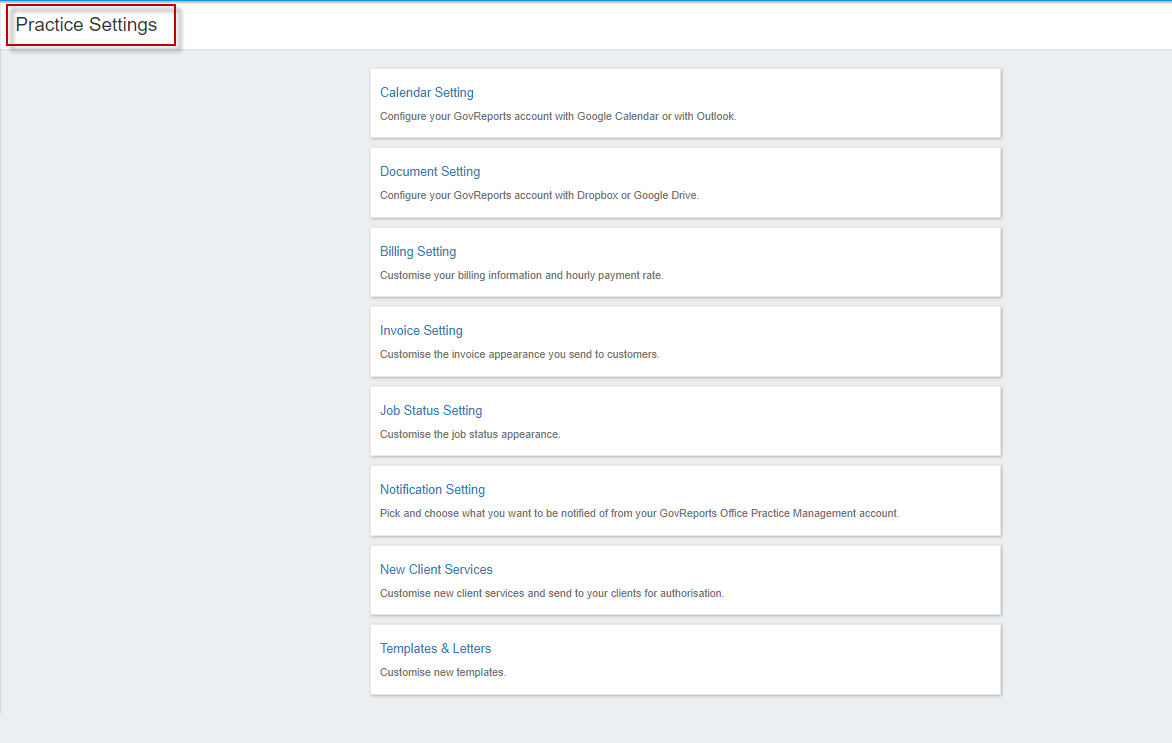Select the Calendar Setting card

[x=685, y=103]
